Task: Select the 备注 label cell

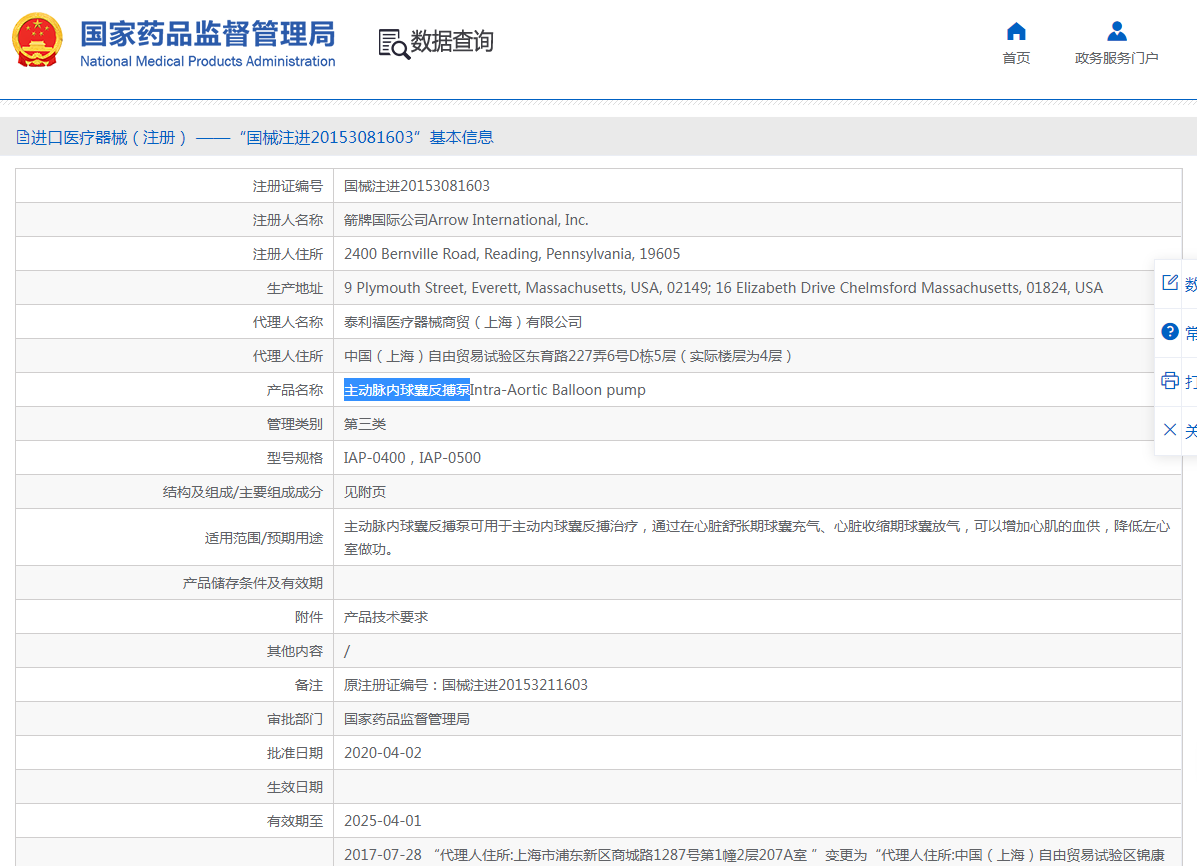Action: 175,685
